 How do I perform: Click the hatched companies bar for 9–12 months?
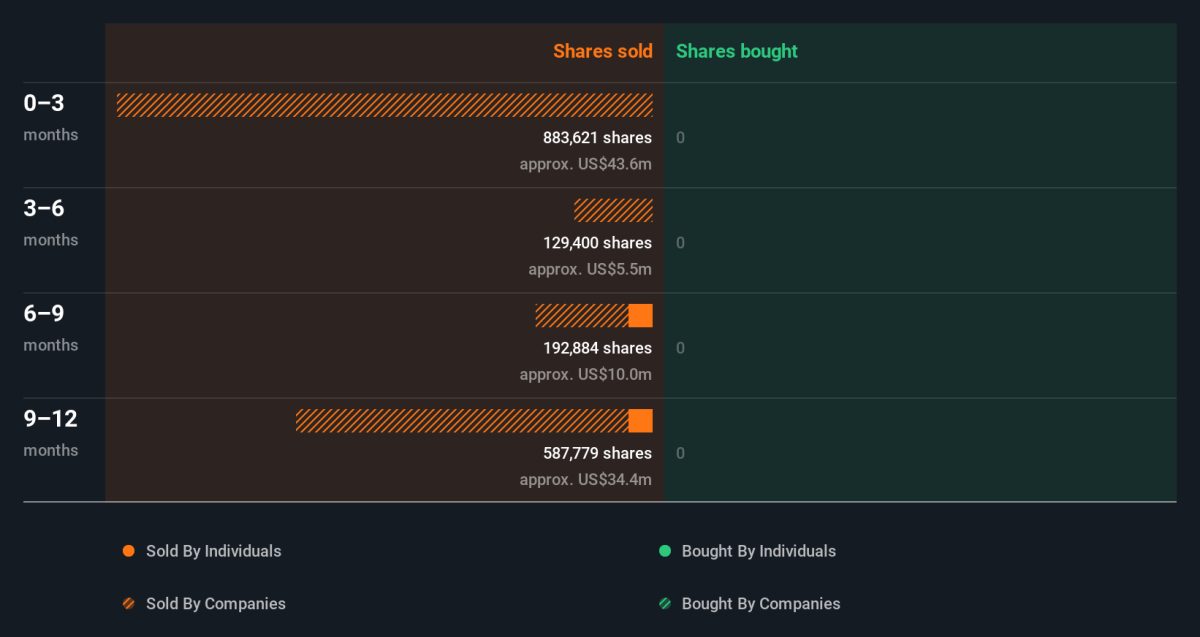(462, 421)
